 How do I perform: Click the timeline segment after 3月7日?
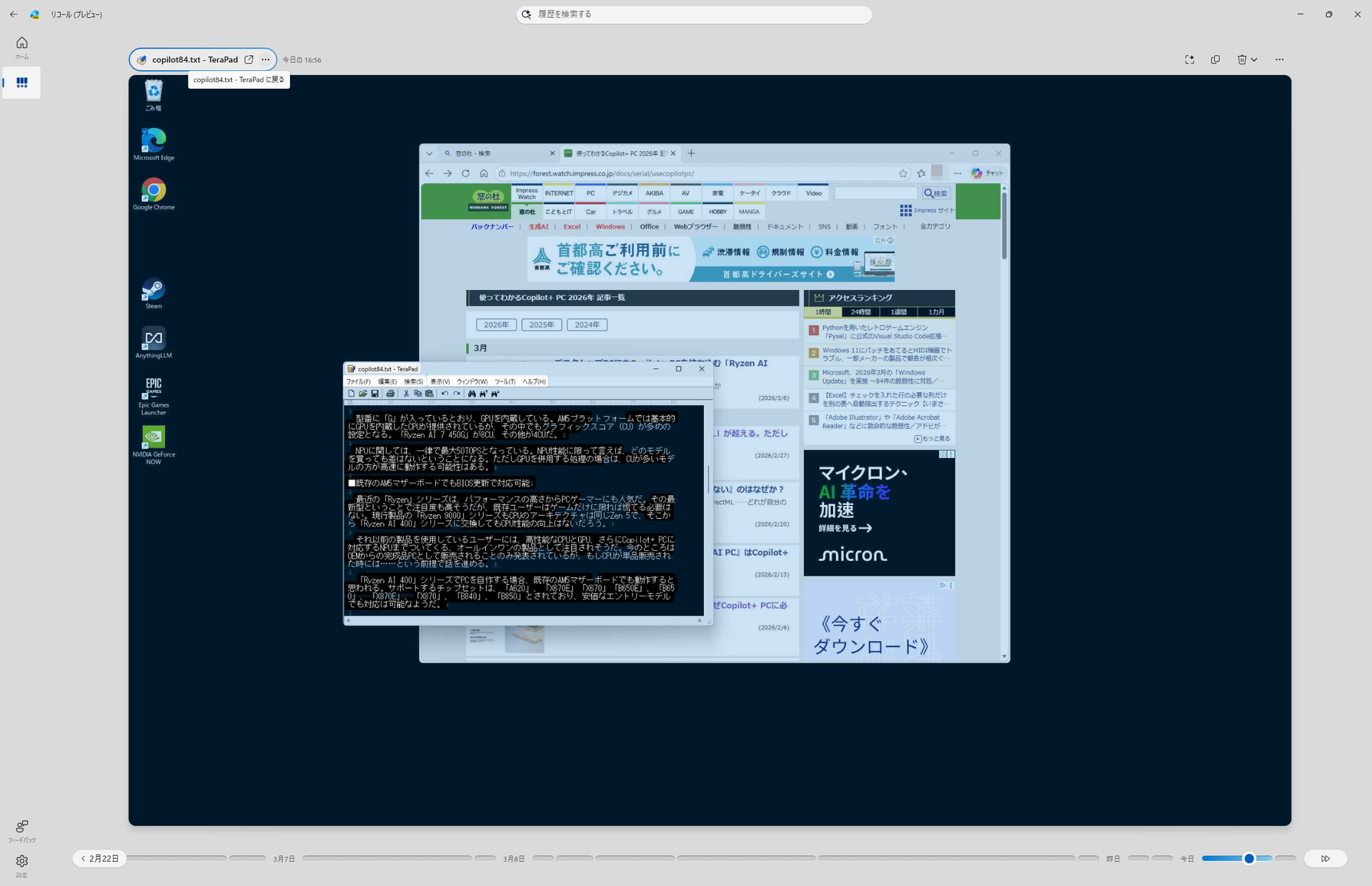click(x=386, y=858)
